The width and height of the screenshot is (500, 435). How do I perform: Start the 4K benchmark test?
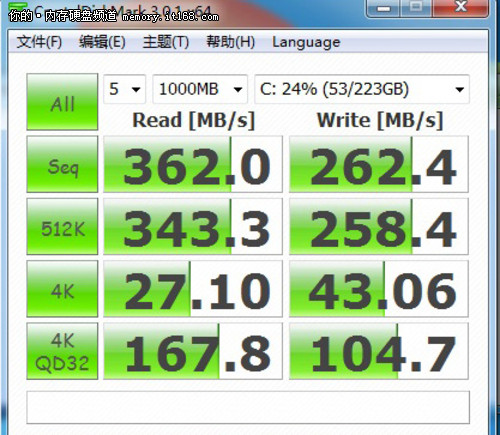point(62,289)
